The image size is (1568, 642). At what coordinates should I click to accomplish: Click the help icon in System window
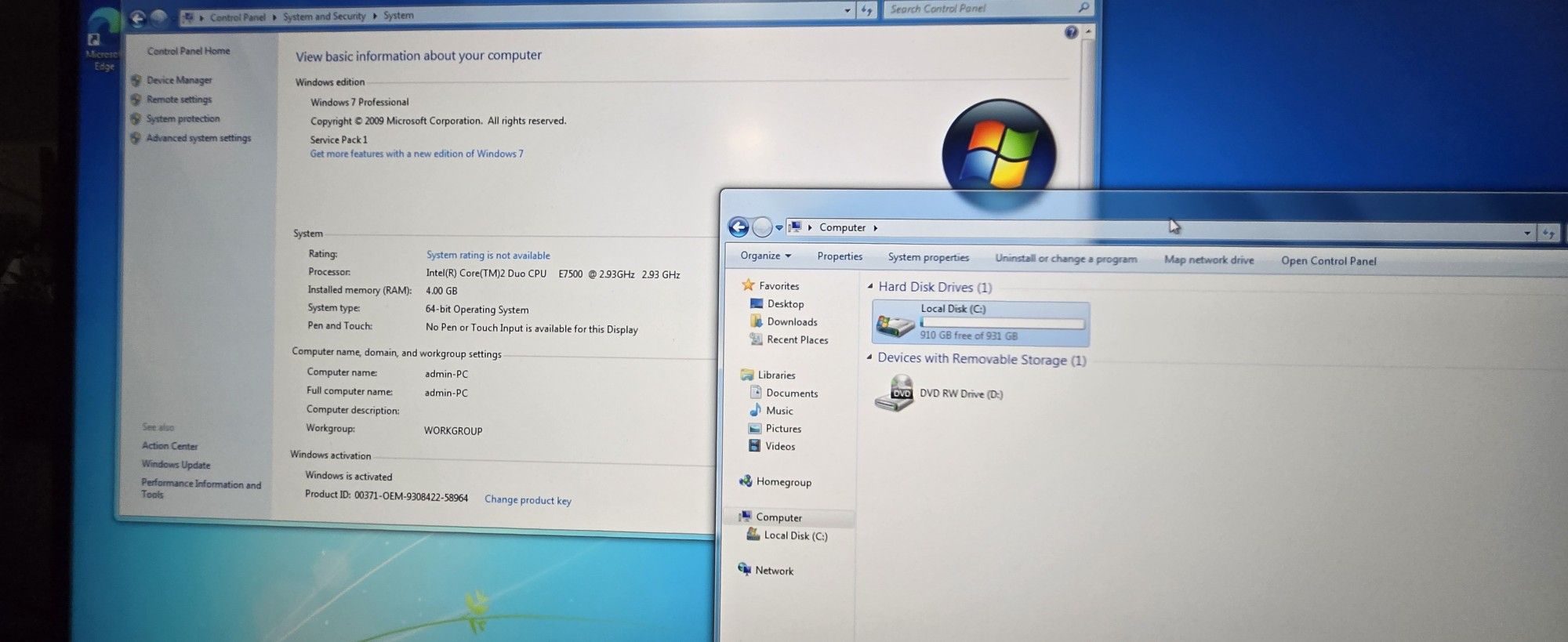tap(1071, 32)
